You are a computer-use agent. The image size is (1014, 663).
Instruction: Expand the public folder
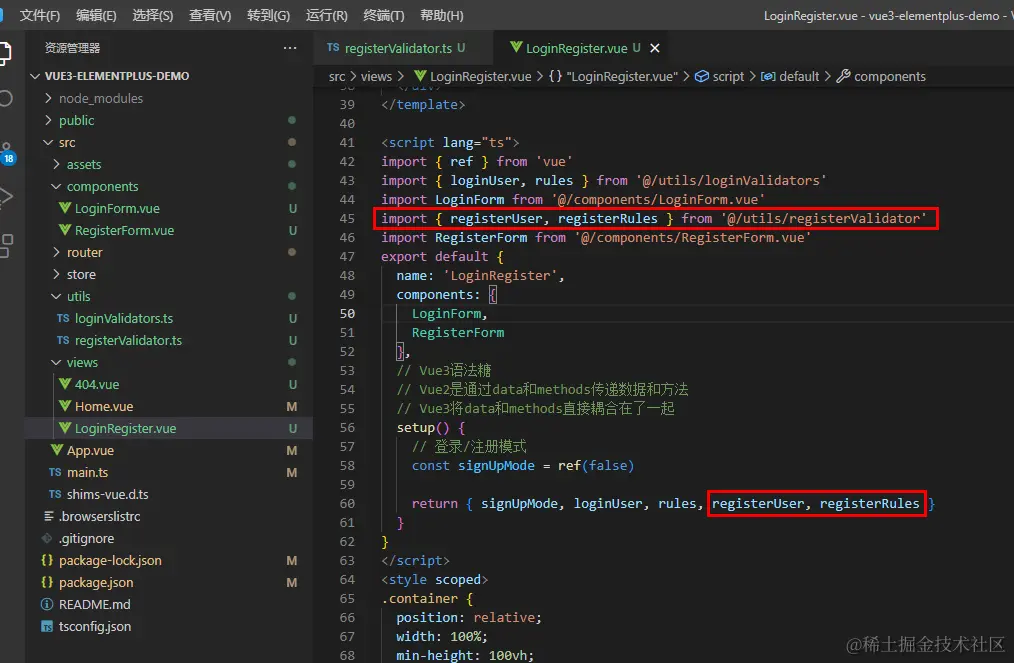pyautogui.click(x=48, y=120)
